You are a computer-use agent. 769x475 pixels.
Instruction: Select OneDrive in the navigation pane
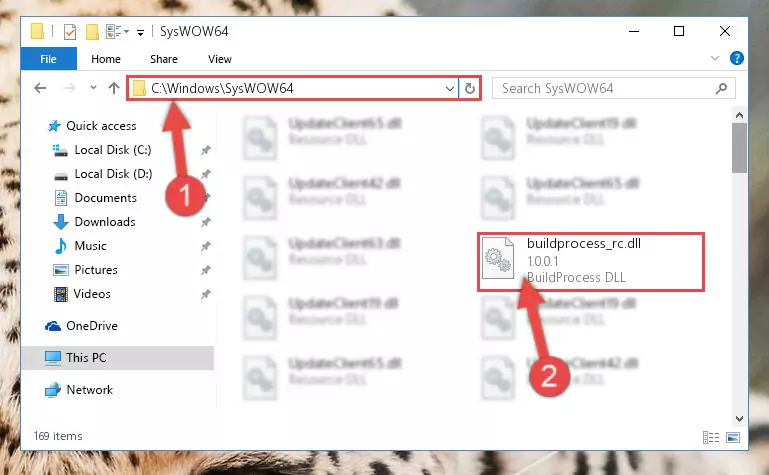coord(92,326)
